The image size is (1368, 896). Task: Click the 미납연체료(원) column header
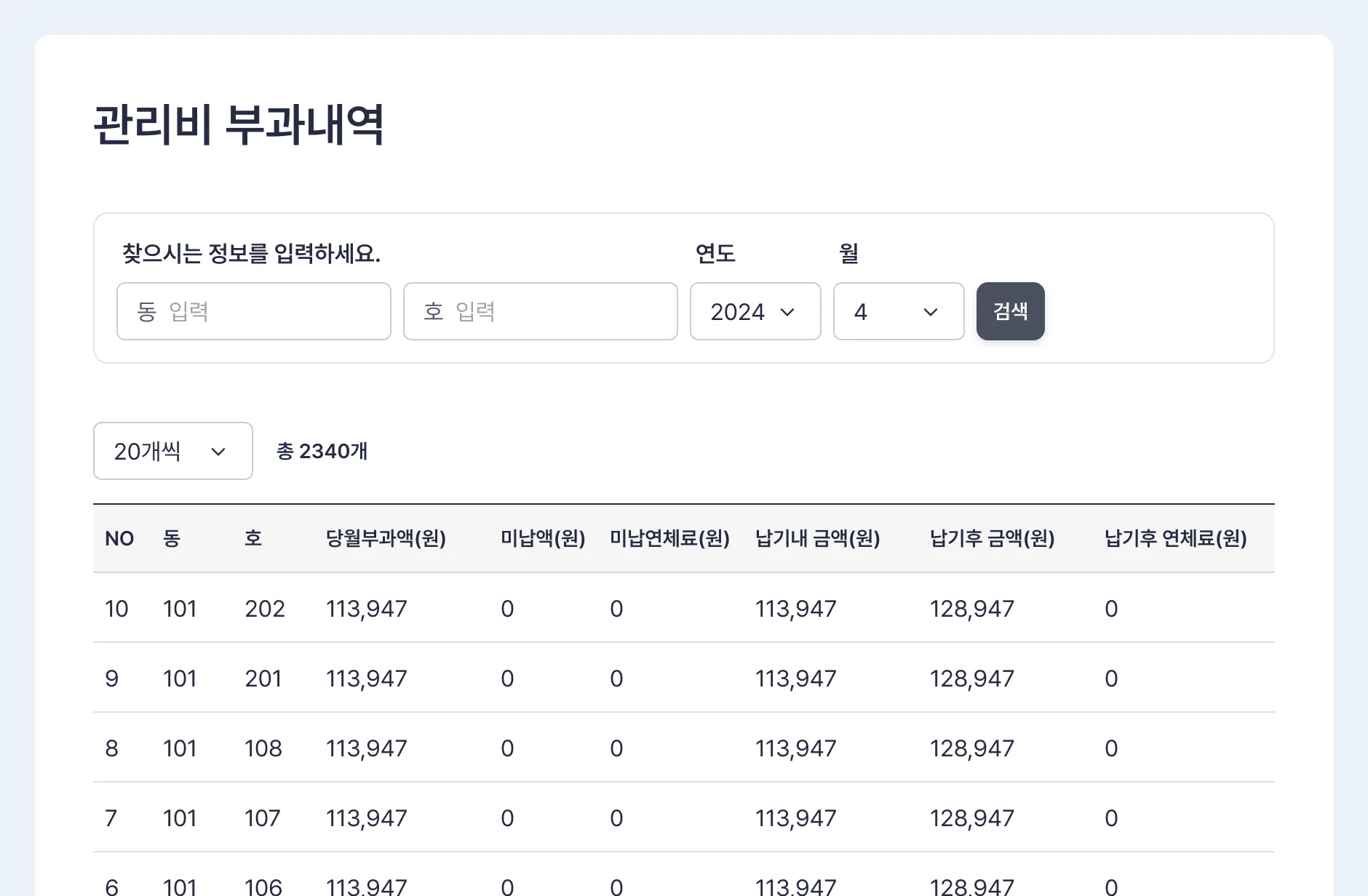point(669,539)
